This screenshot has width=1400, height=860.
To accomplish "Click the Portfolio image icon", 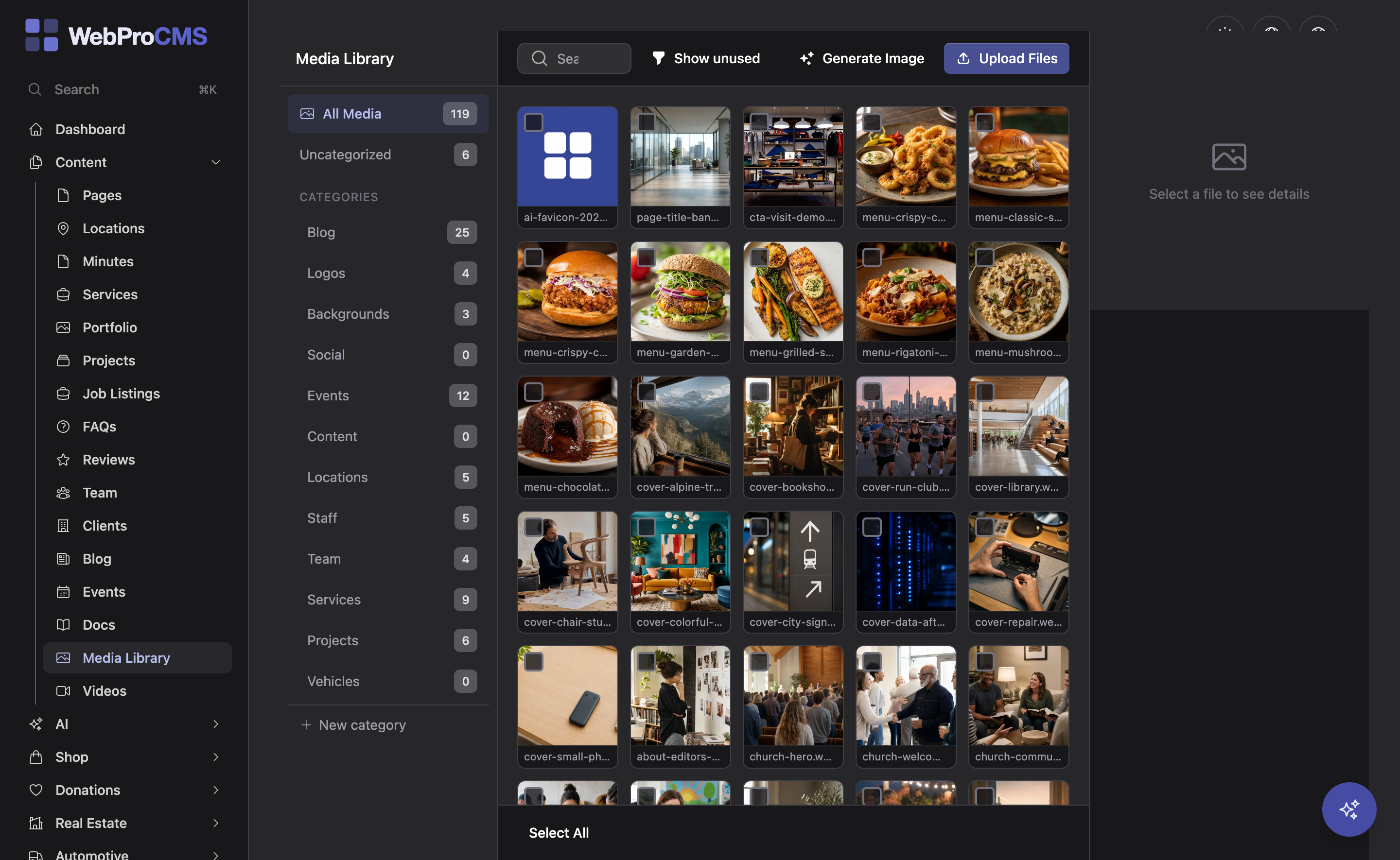I will [x=63, y=327].
